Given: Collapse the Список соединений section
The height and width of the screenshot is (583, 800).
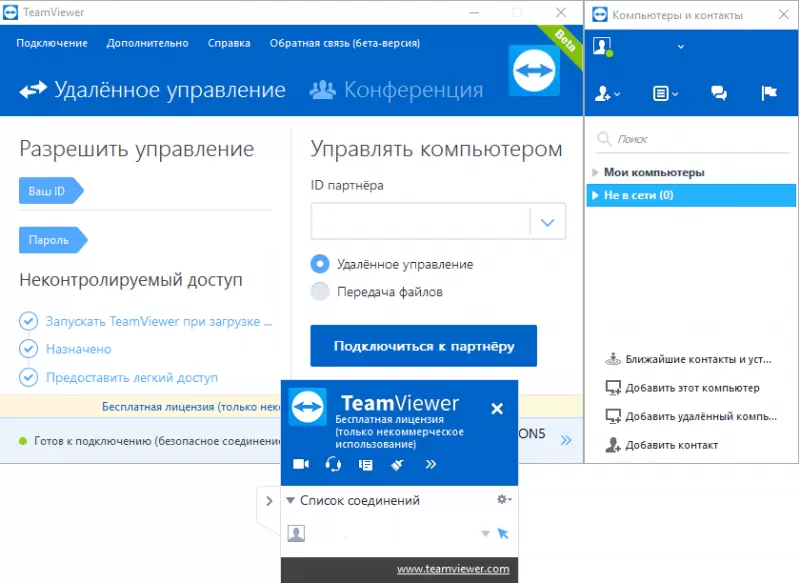Looking at the screenshot, I should point(290,500).
